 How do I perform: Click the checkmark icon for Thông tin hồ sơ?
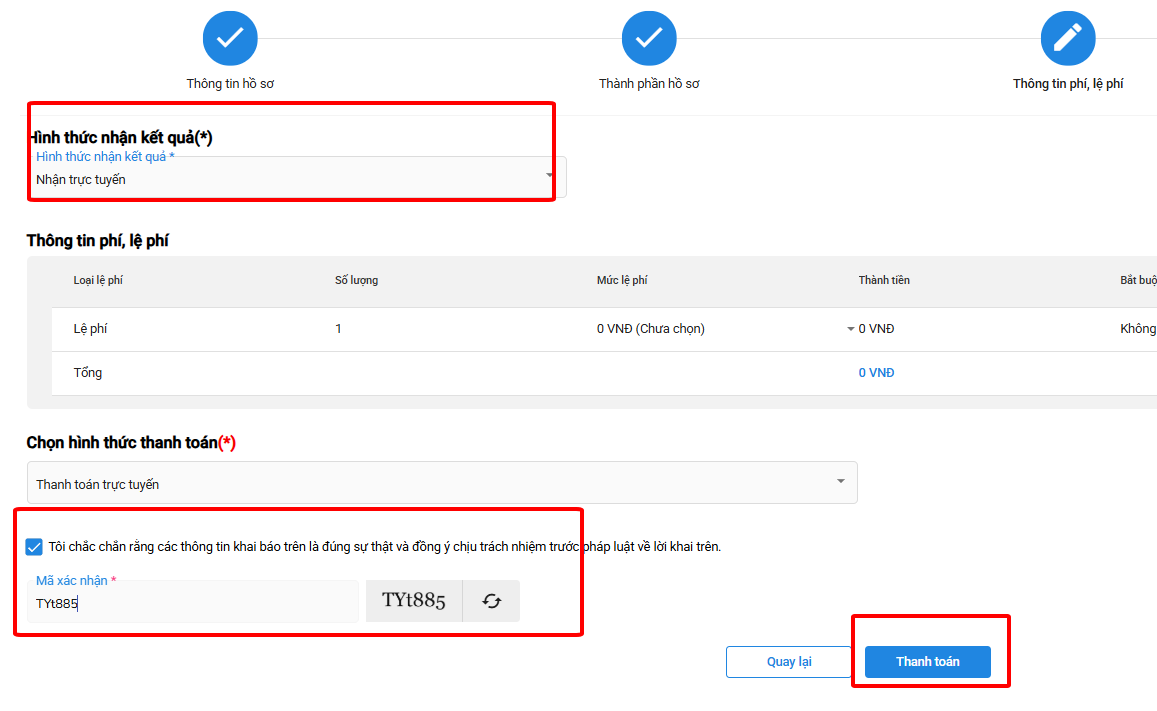(x=230, y=39)
